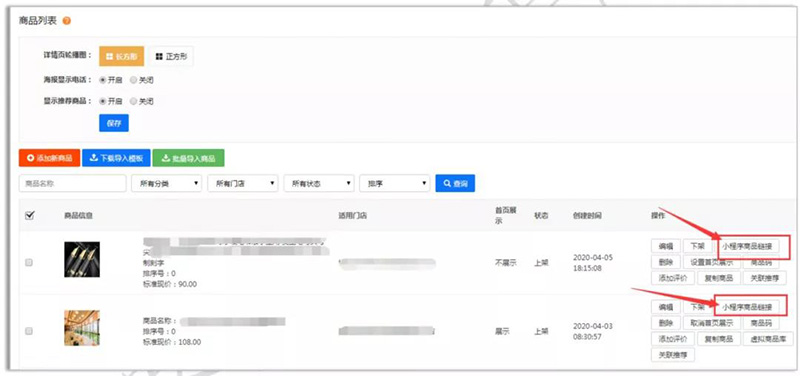This screenshot has width=800, height=376.
Task: Click 虚拟商品库 button
Action: pyautogui.click(x=768, y=339)
